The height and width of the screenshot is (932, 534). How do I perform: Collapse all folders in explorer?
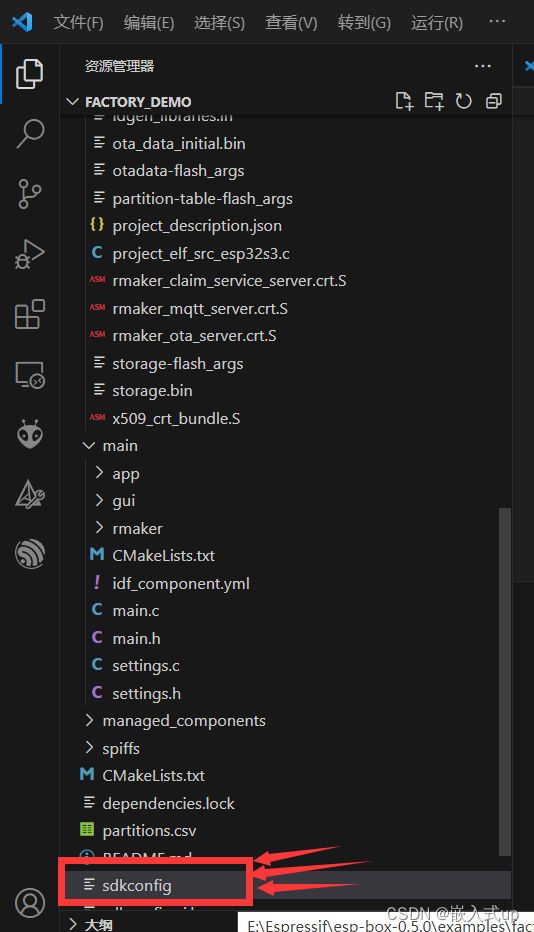(494, 101)
